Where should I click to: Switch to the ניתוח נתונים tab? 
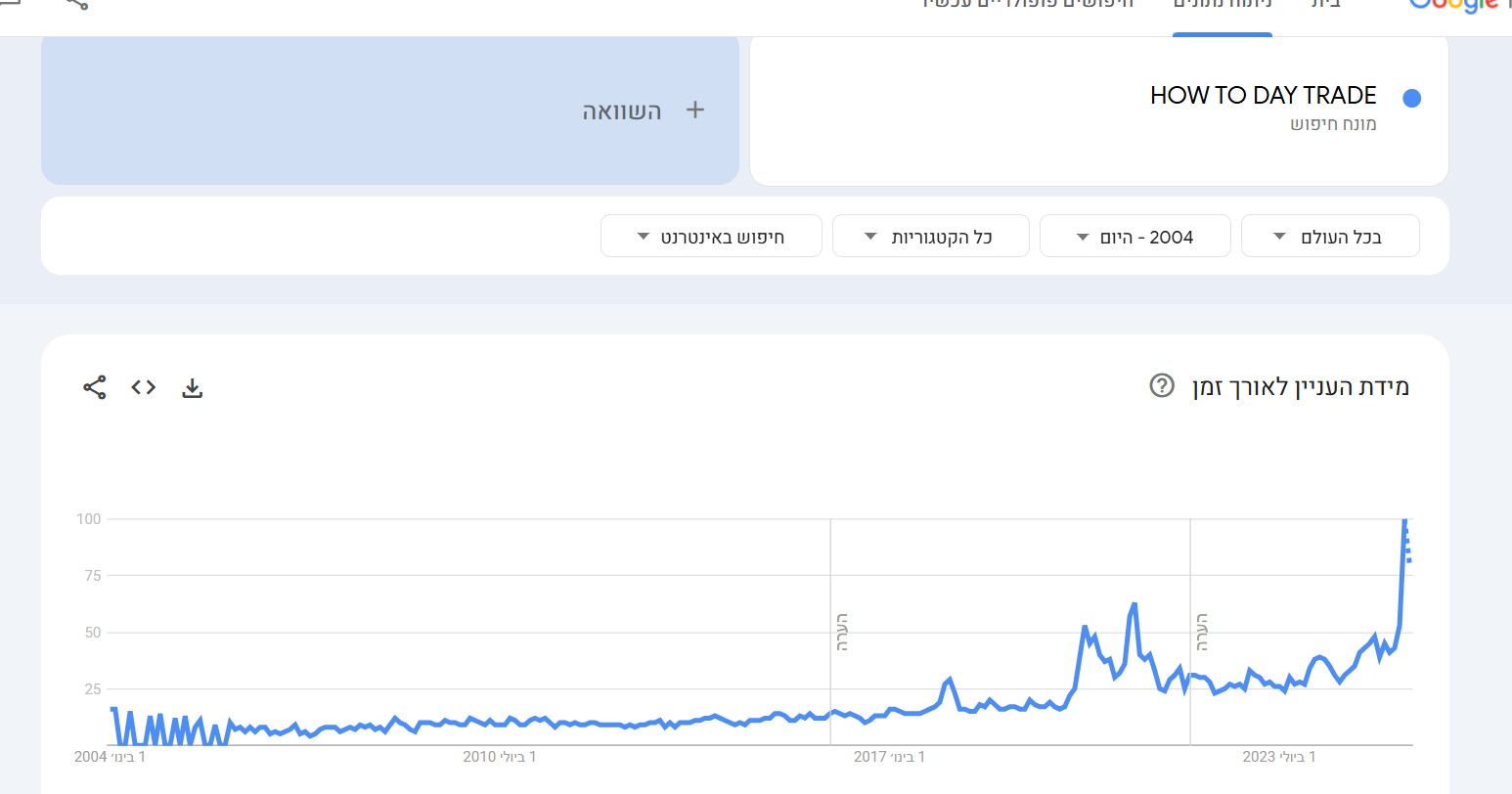point(1222,5)
